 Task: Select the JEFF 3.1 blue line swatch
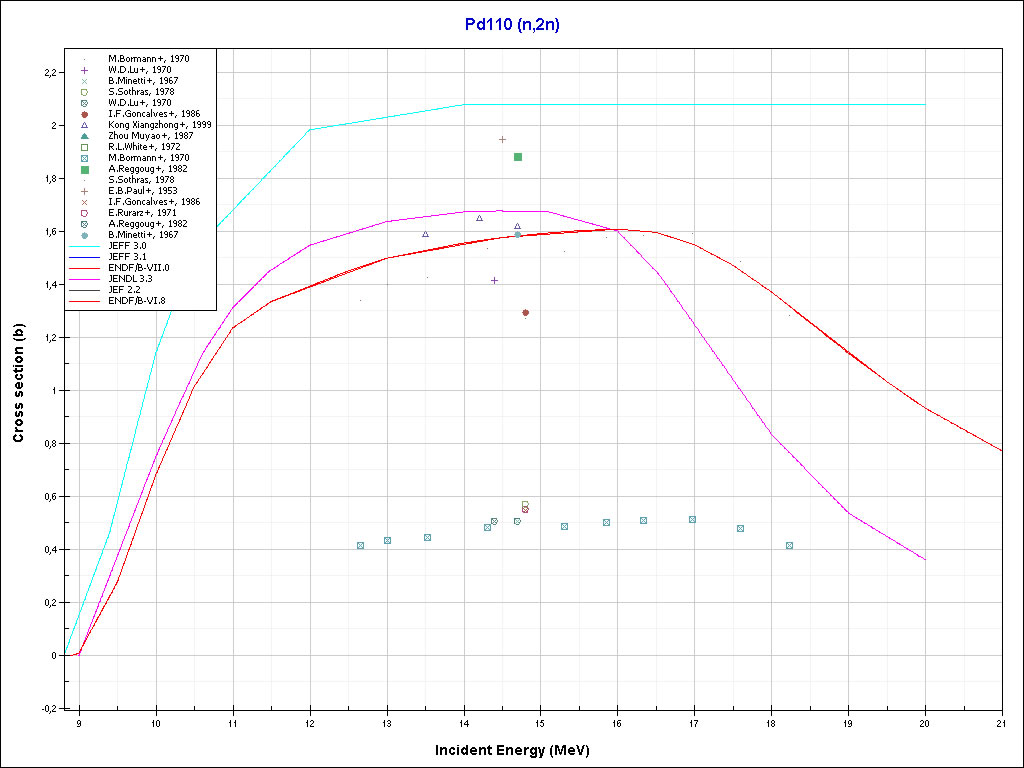tap(85, 257)
